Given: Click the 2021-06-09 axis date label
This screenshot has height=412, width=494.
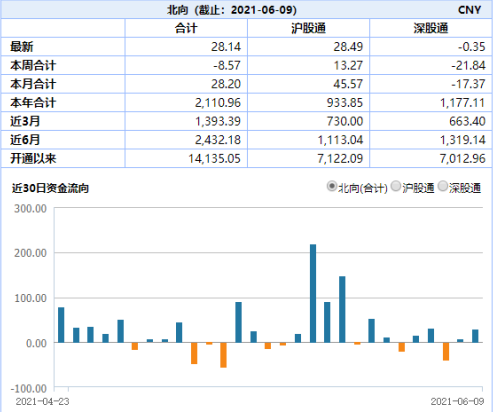Looking at the screenshot, I should (x=457, y=401).
